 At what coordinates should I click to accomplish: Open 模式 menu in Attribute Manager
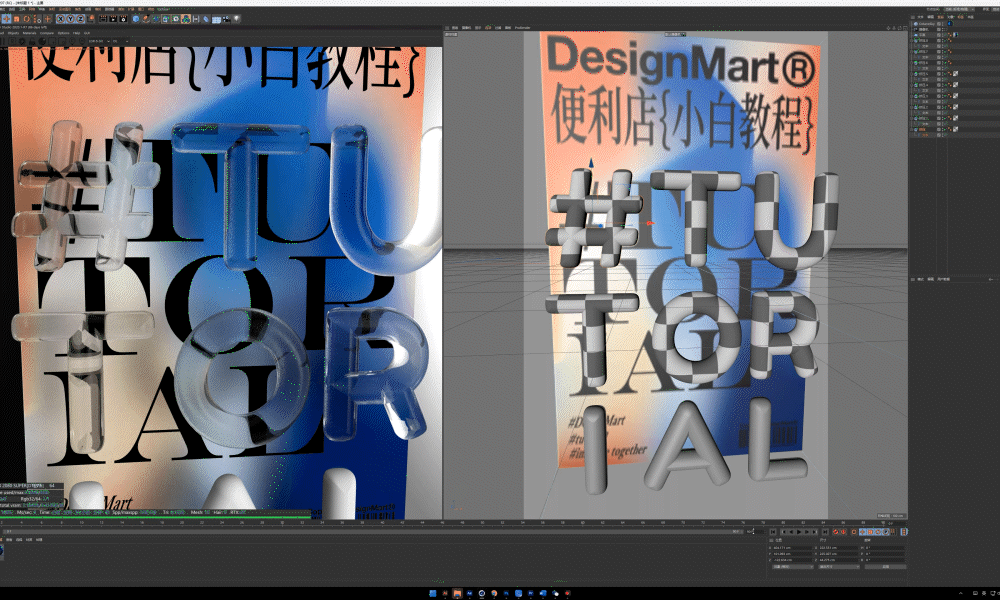[x=920, y=279]
